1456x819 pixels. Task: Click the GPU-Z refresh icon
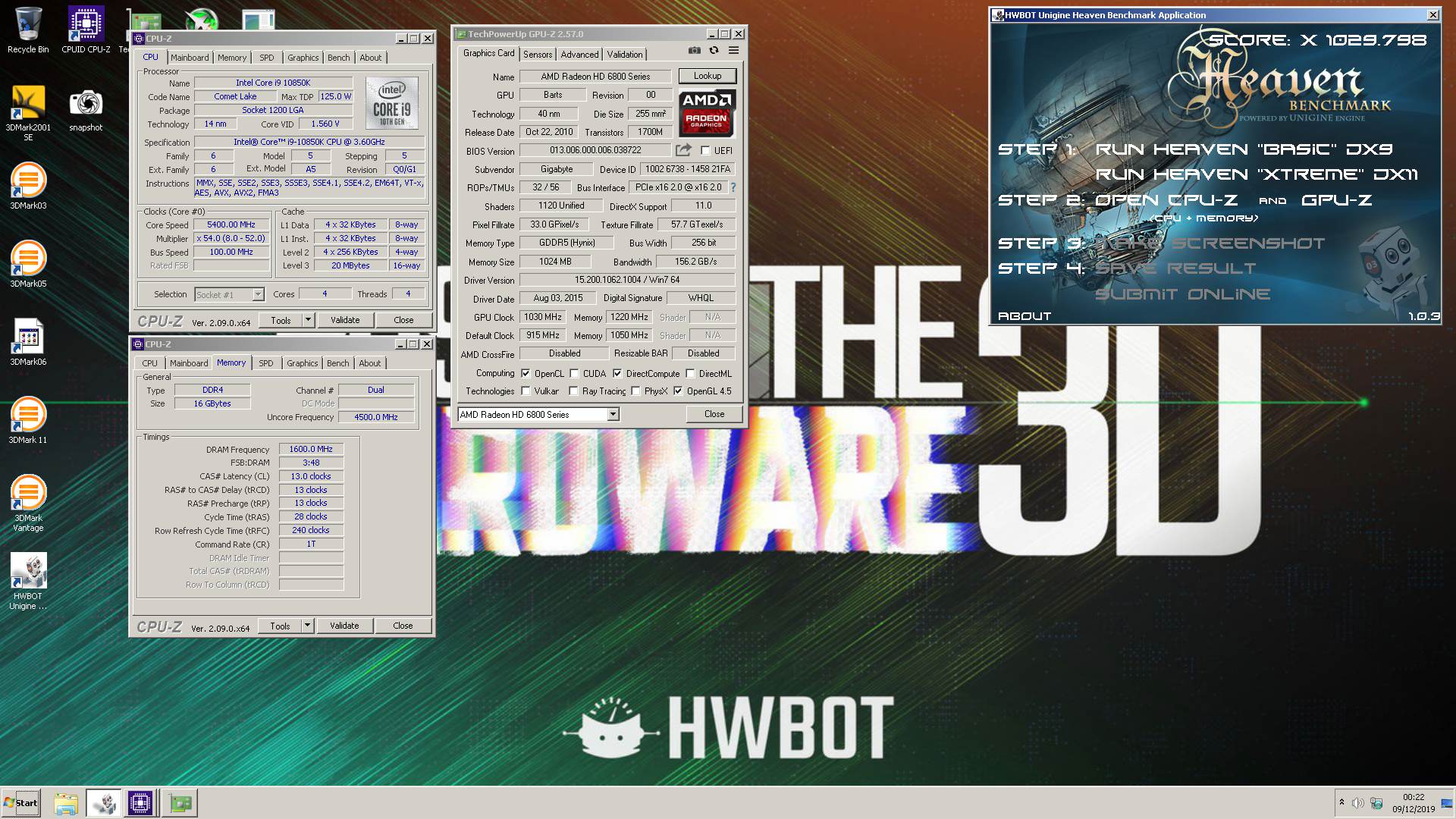tap(714, 51)
